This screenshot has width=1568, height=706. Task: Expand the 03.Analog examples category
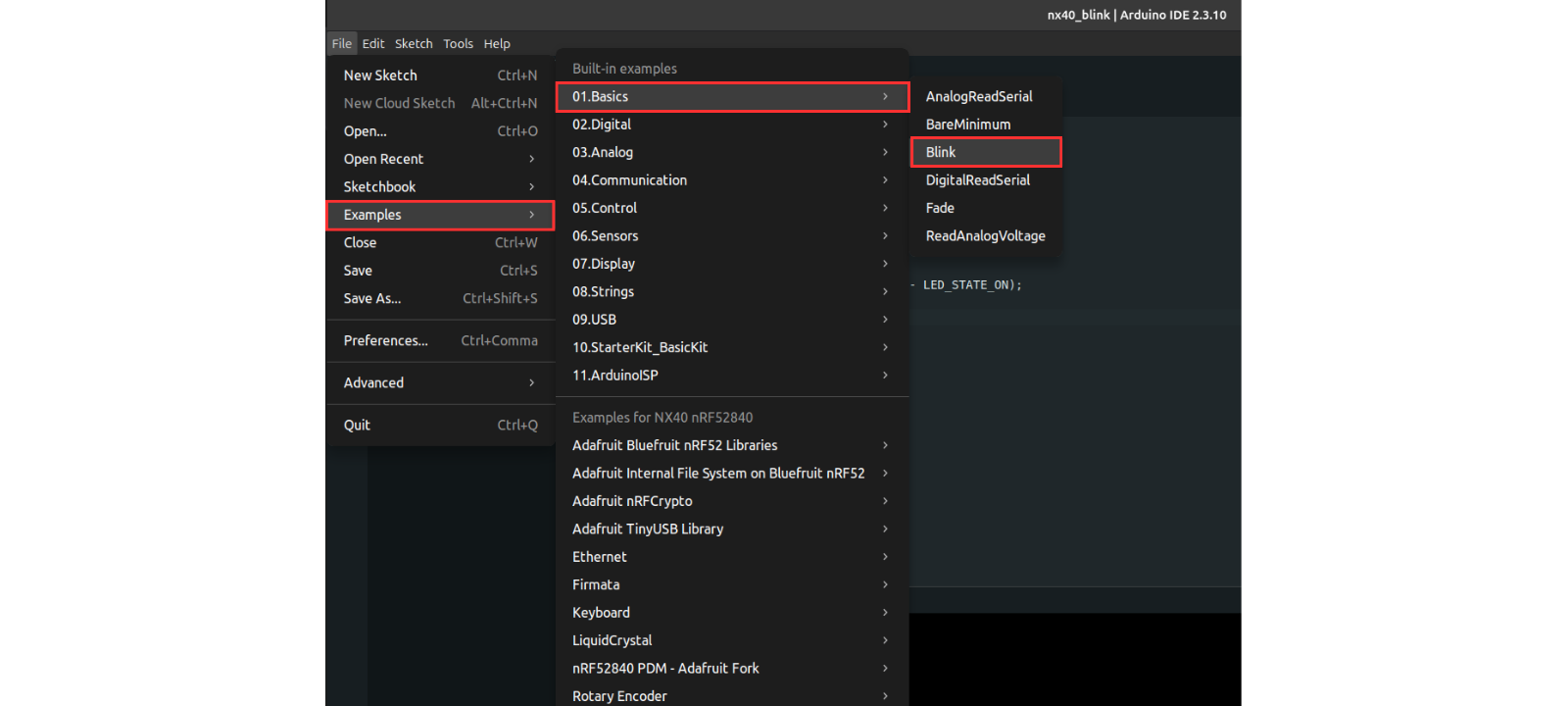pyautogui.click(x=732, y=153)
